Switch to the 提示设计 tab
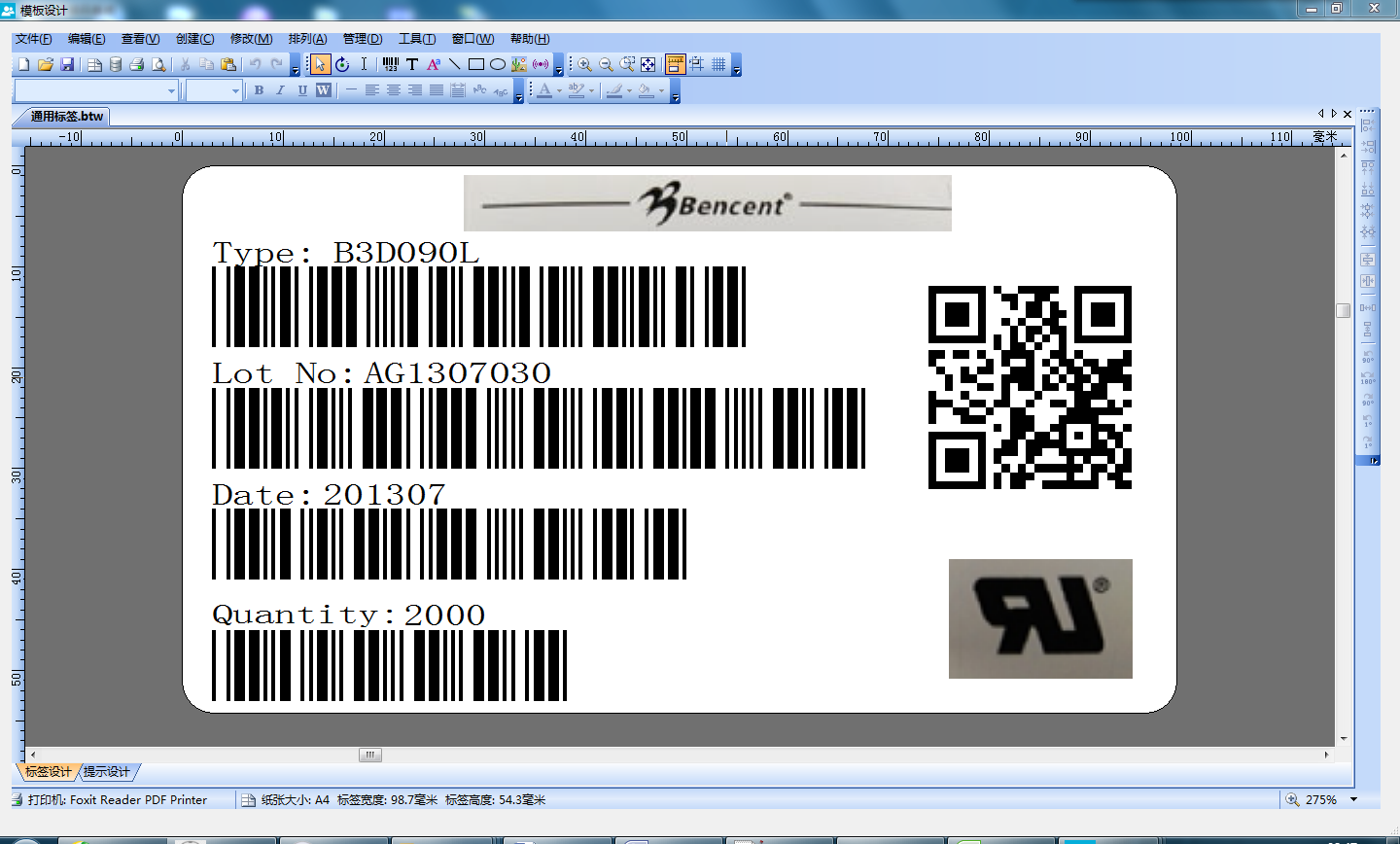The image size is (1400, 844). (x=106, y=772)
